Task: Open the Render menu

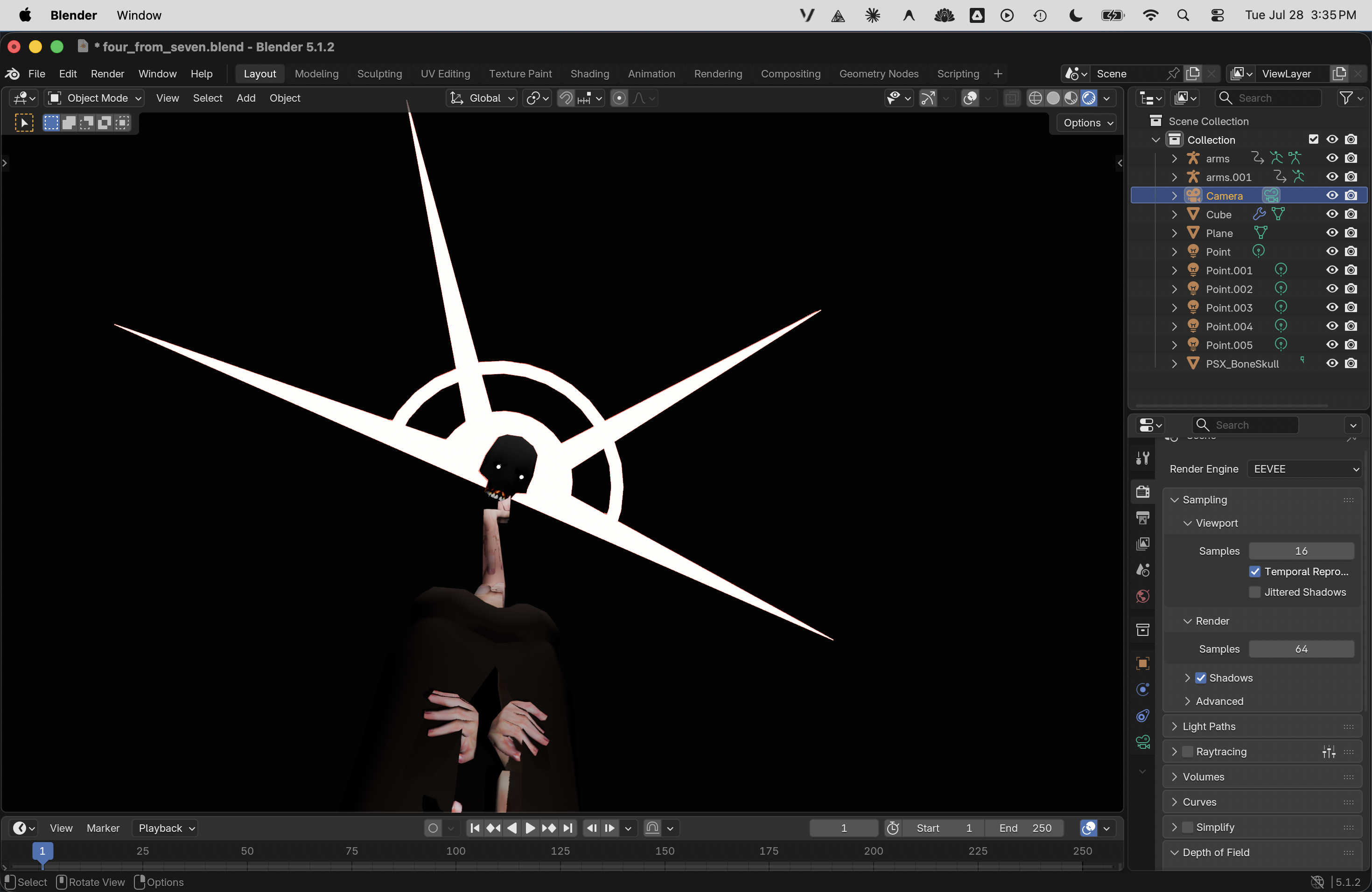Action: 107,74
